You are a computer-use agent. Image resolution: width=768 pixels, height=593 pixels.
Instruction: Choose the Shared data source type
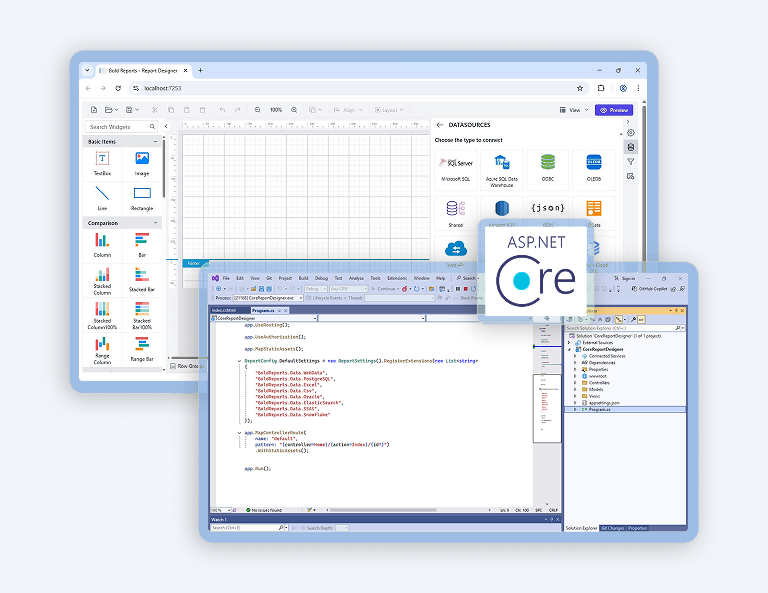pyautogui.click(x=456, y=213)
